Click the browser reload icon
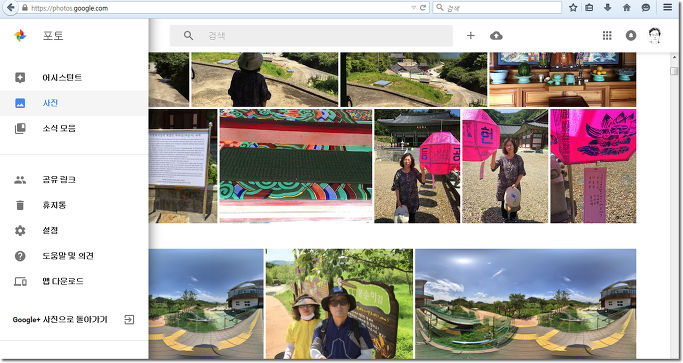This screenshot has width=683, height=363. point(423,8)
